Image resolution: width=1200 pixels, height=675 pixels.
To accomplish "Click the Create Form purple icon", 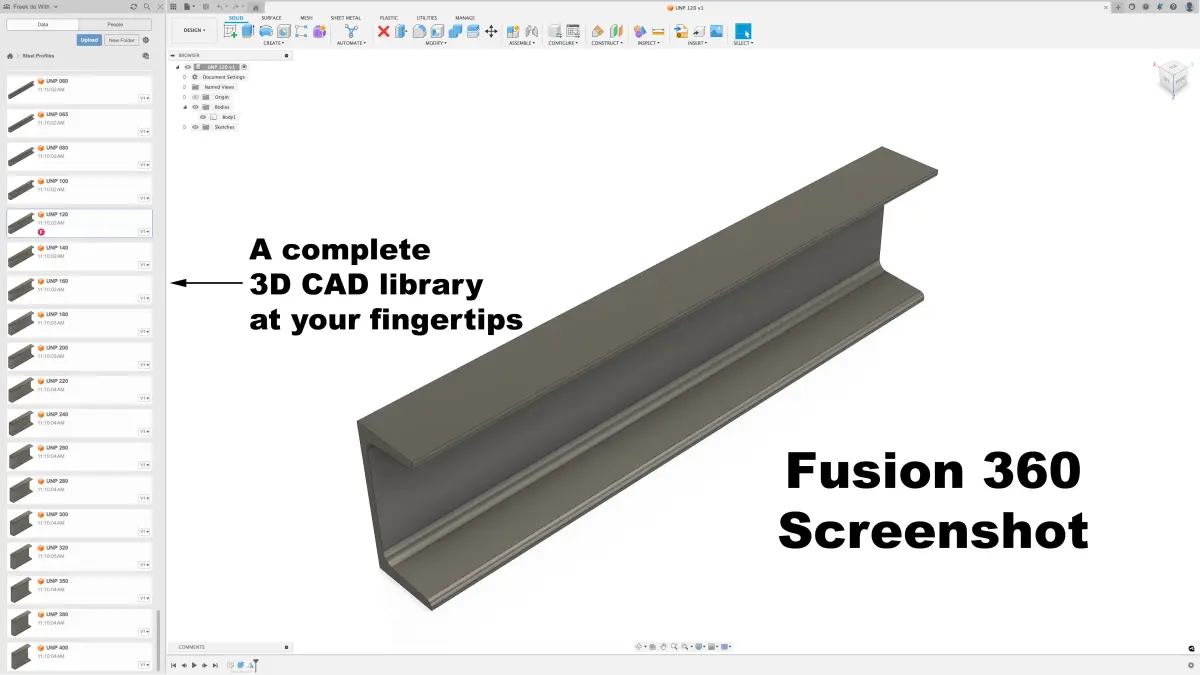I will tap(319, 31).
